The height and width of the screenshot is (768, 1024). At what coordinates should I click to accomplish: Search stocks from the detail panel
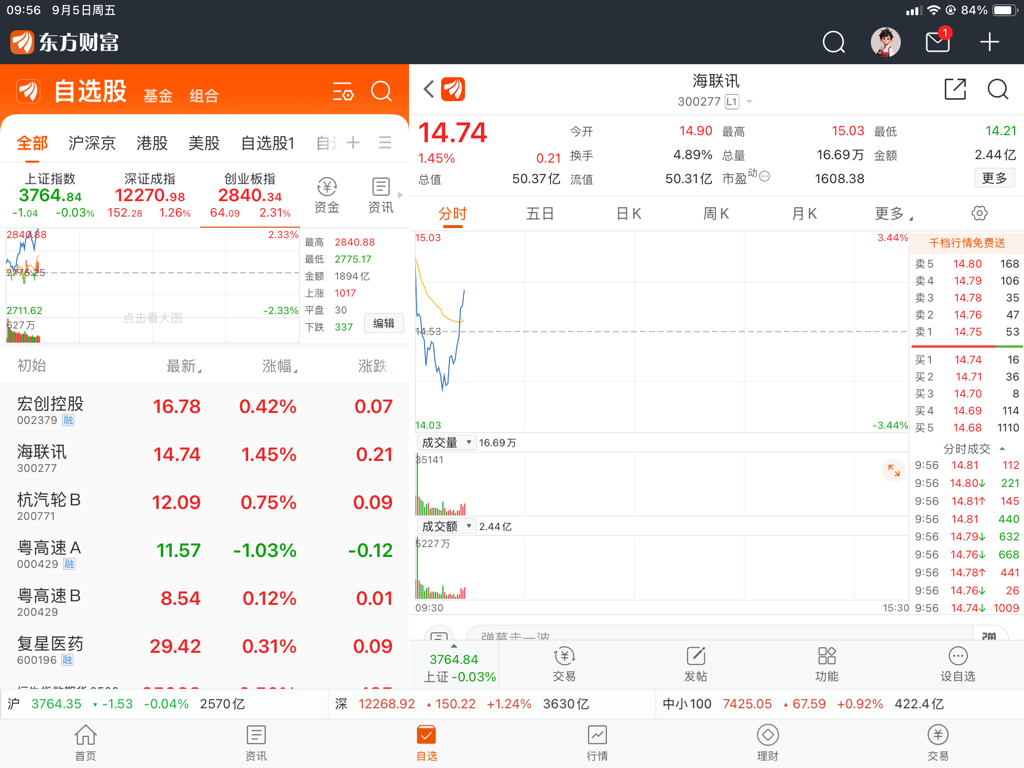[997, 89]
